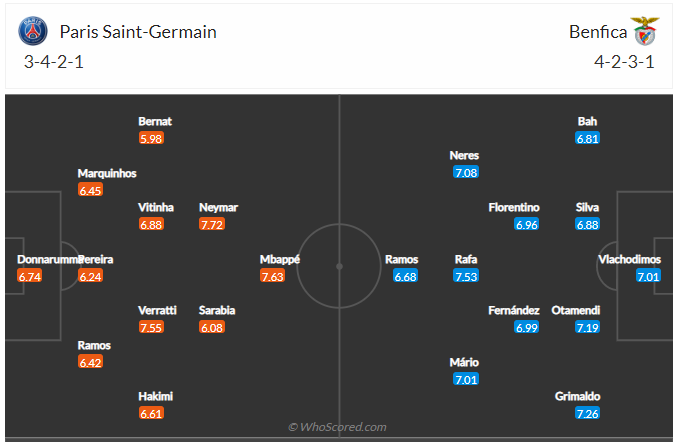Click Fernández's 6.99 rating badge
Viewport: 677px width, 442px height.
click(527, 327)
